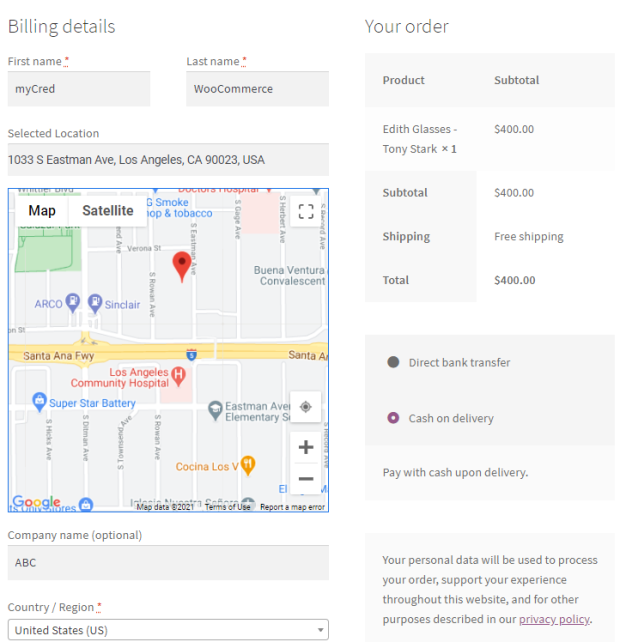
Task: Open the Country / Region dropdown
Action: point(168,630)
